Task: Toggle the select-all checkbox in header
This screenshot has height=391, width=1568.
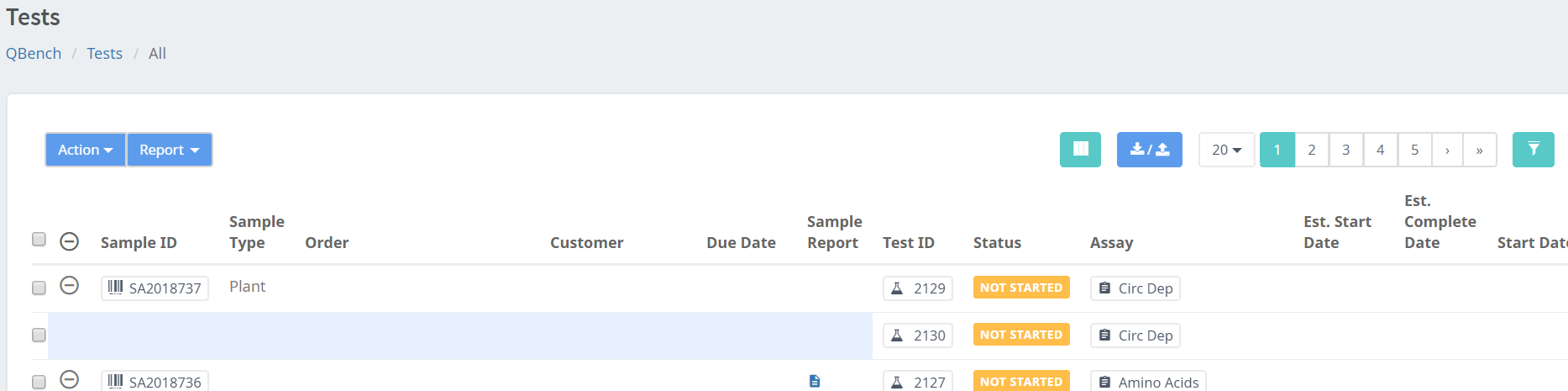Action: pos(39,240)
